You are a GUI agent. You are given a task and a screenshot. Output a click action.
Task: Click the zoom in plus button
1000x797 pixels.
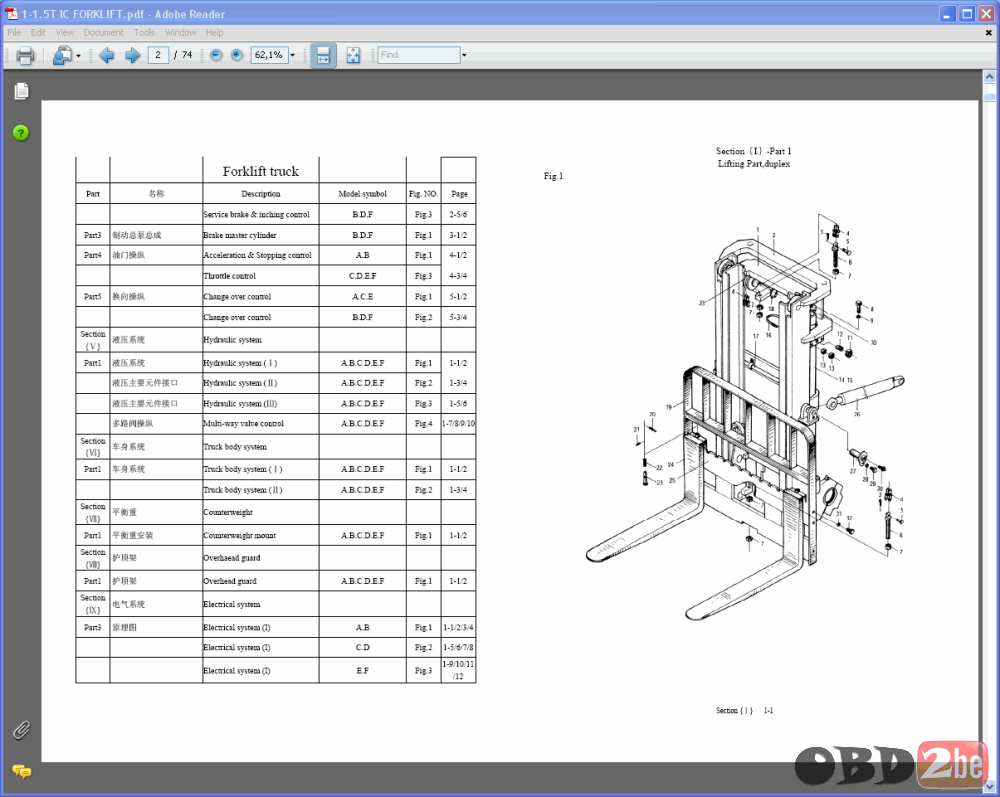237,55
